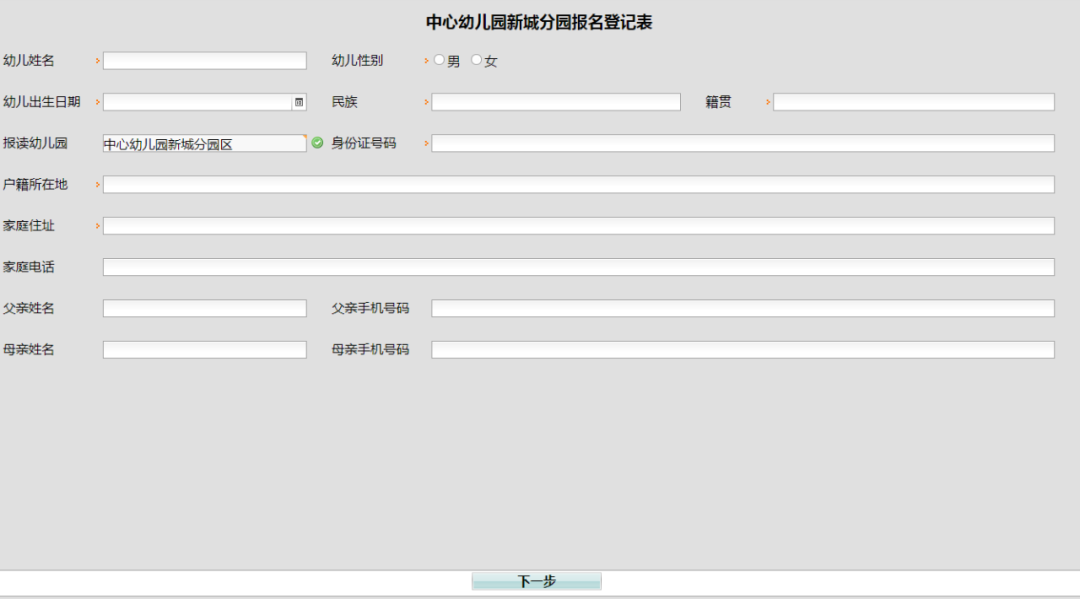Click the 母亲姓名 mother's name field
The width and height of the screenshot is (1080, 599).
click(204, 349)
